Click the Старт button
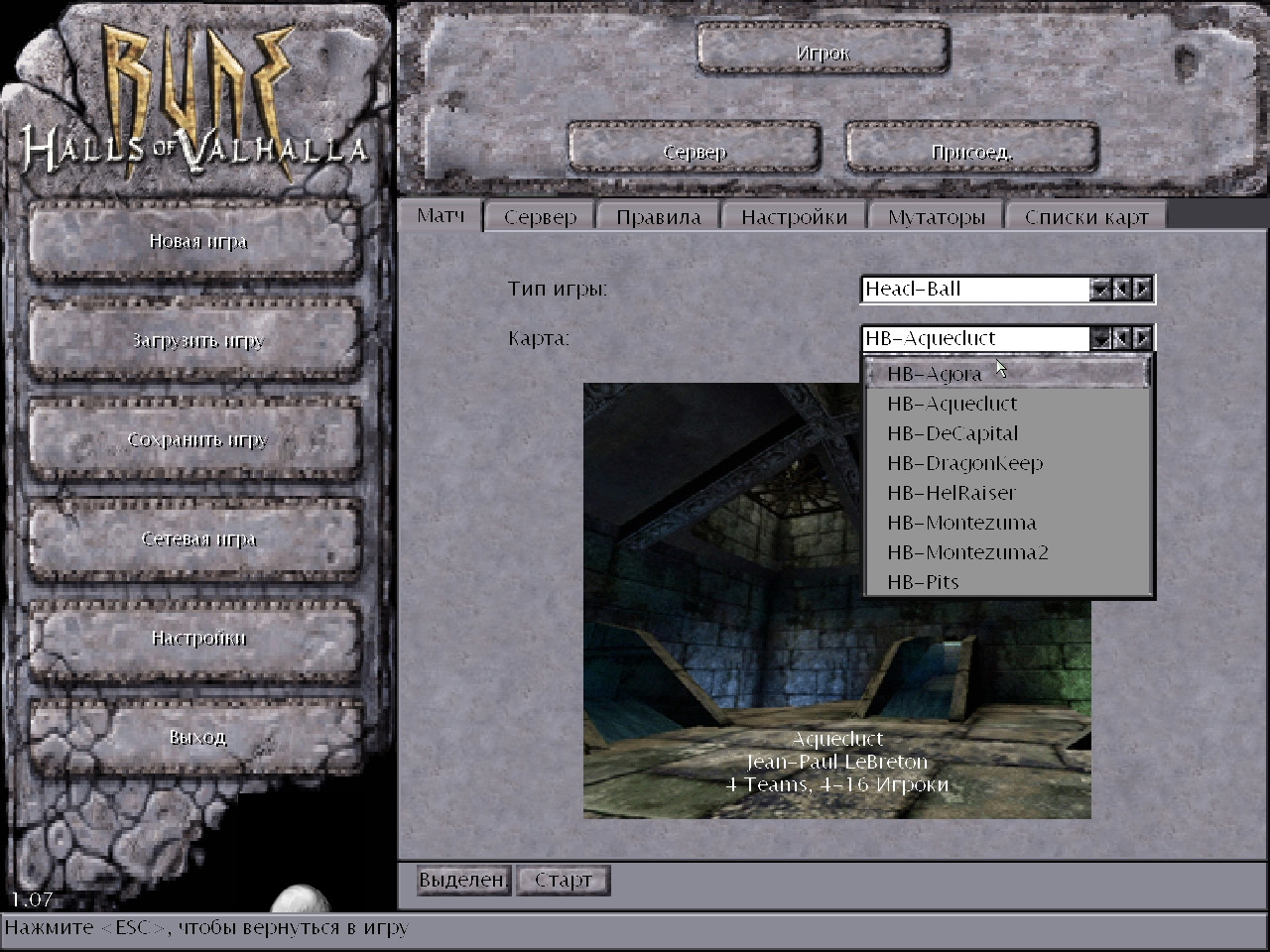 pyautogui.click(x=563, y=880)
